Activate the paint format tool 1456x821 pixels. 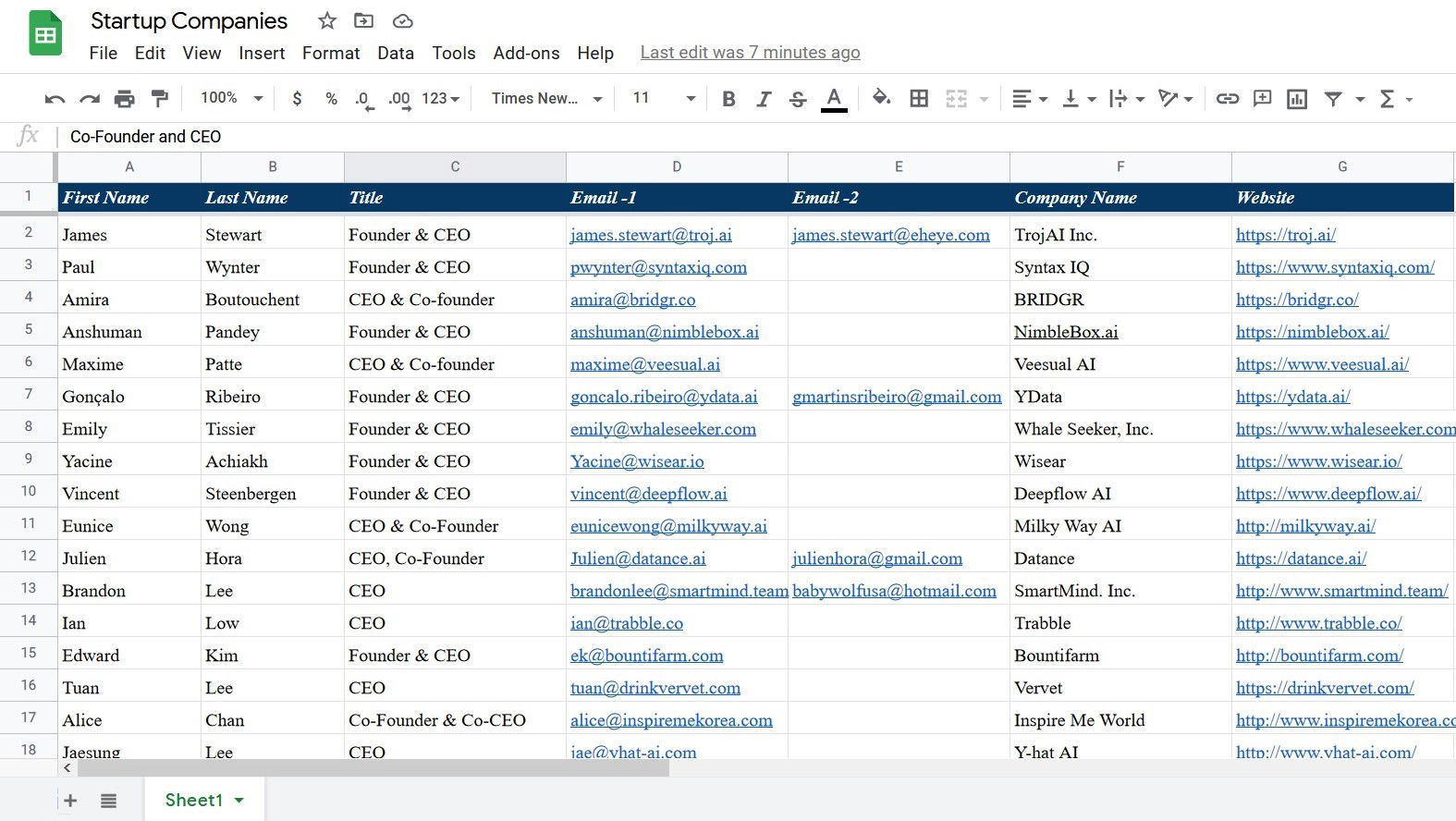point(159,98)
